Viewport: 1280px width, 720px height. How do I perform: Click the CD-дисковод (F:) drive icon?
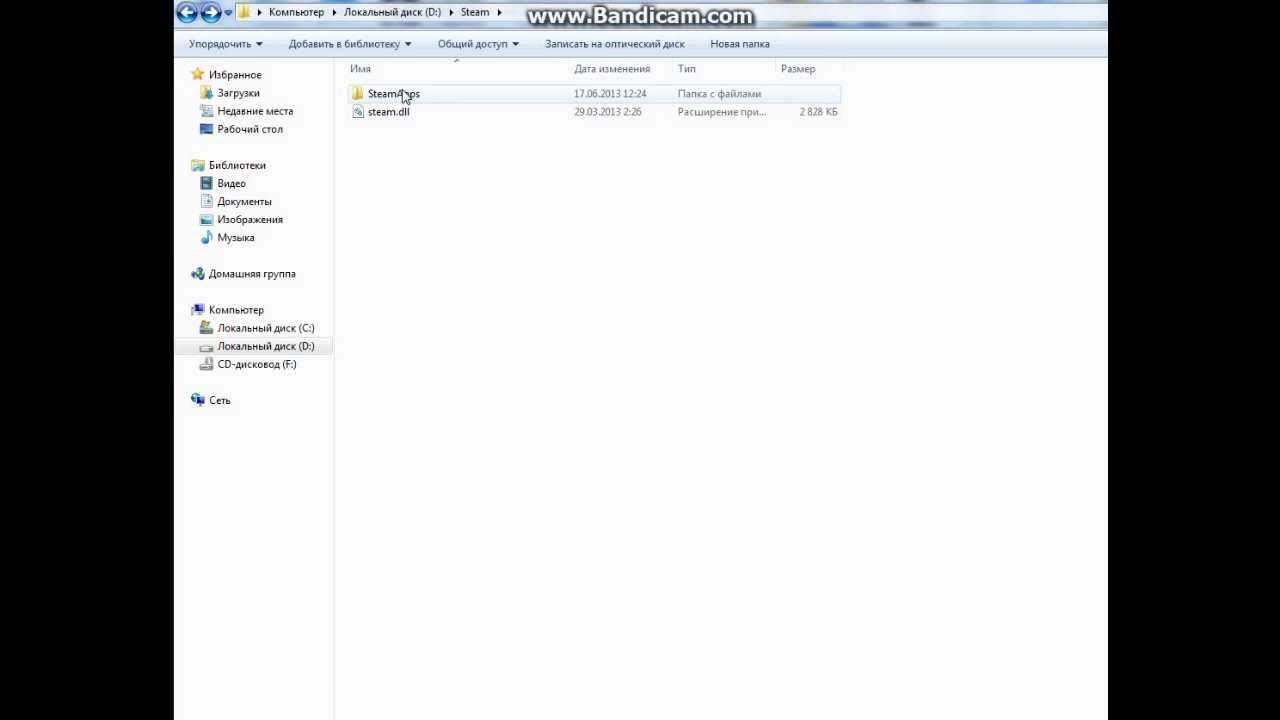[206, 364]
